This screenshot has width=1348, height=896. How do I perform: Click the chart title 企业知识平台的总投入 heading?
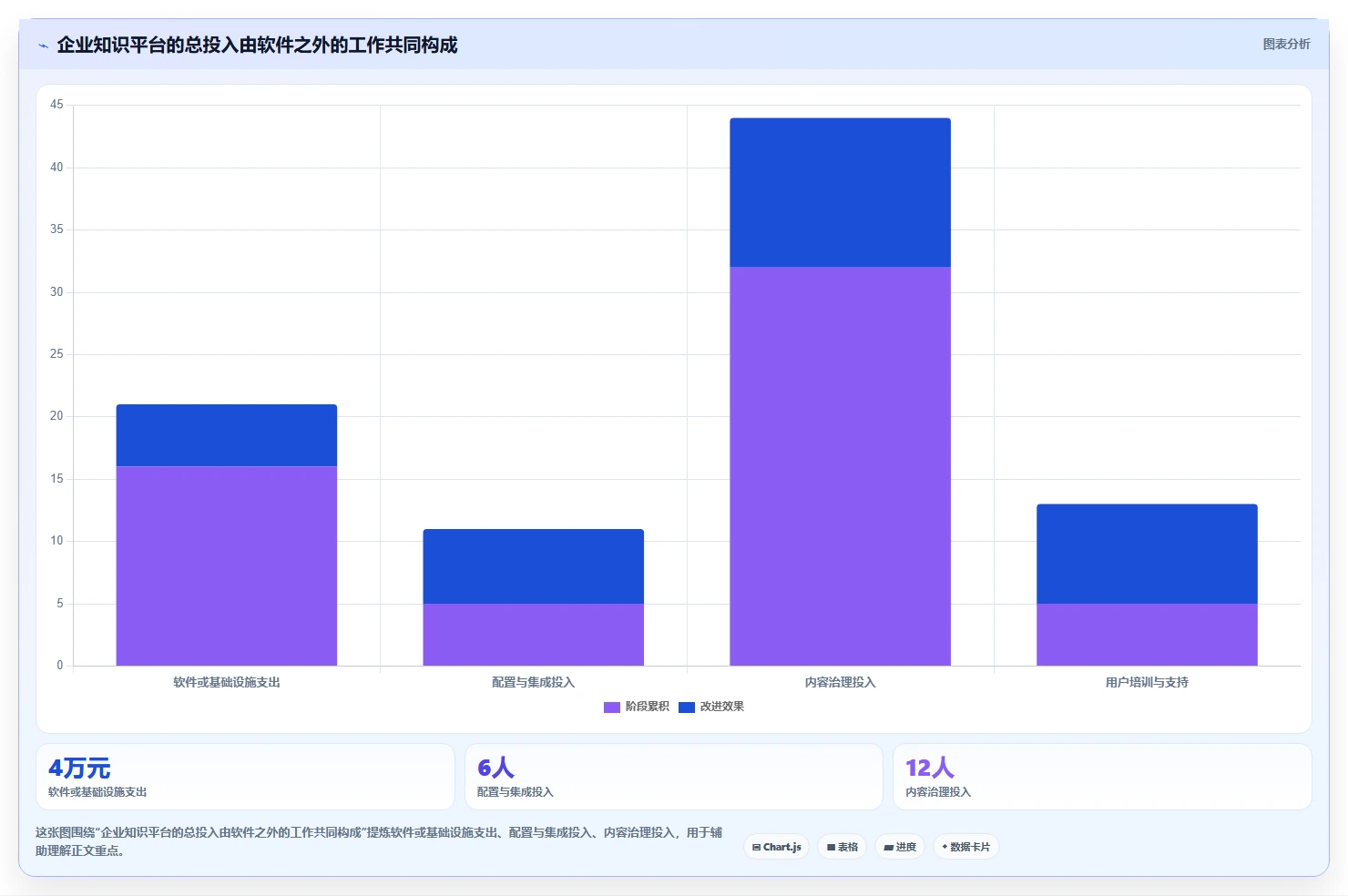(257, 45)
